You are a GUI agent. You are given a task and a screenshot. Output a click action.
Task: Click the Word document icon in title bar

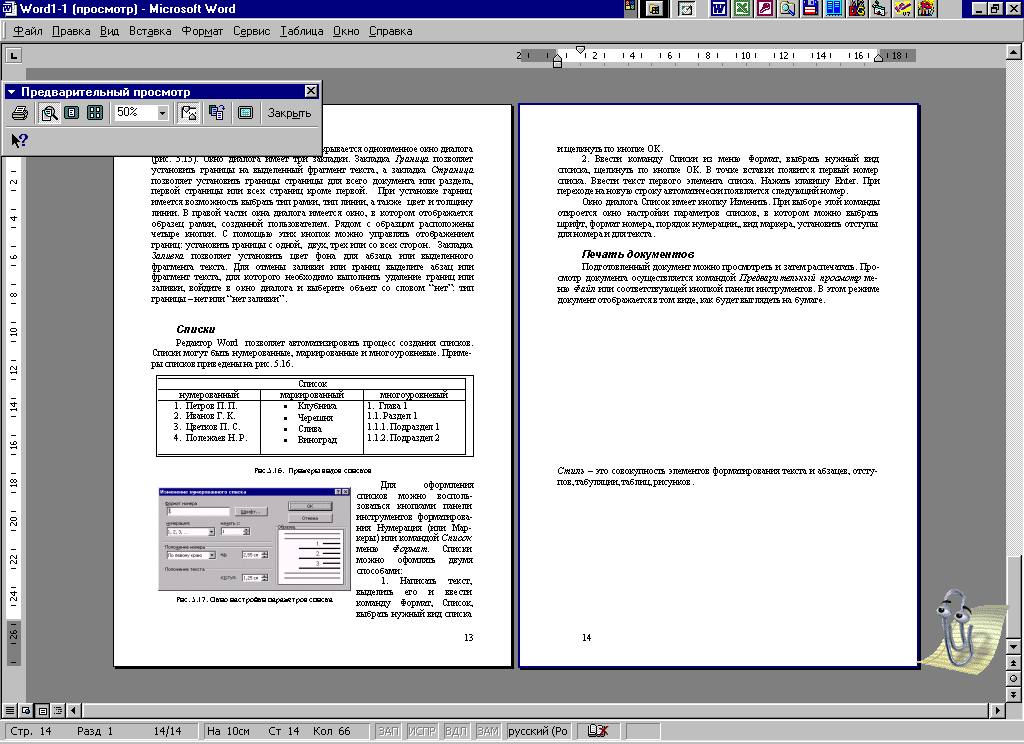click(8, 8)
